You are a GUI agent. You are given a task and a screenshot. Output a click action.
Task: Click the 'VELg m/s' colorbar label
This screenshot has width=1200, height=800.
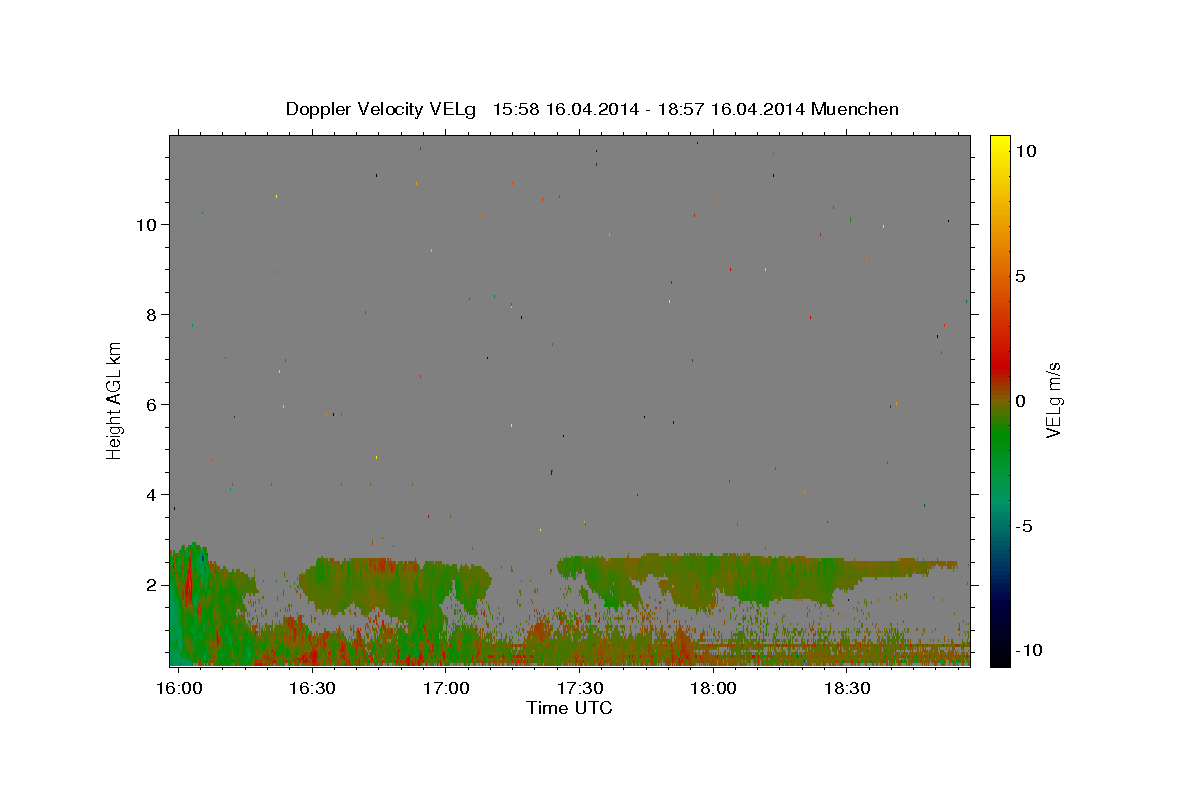pyautogui.click(x=1053, y=400)
